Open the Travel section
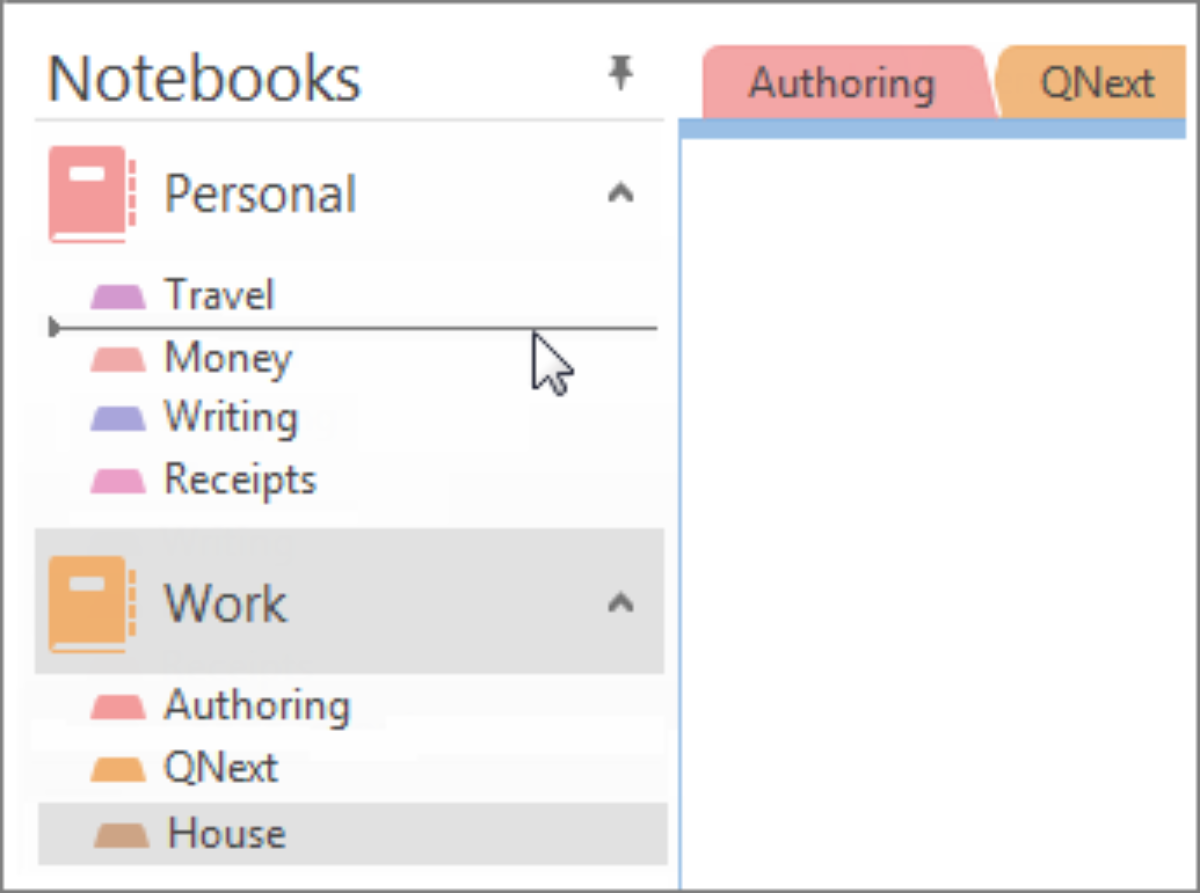The image size is (1200, 893). point(219,295)
